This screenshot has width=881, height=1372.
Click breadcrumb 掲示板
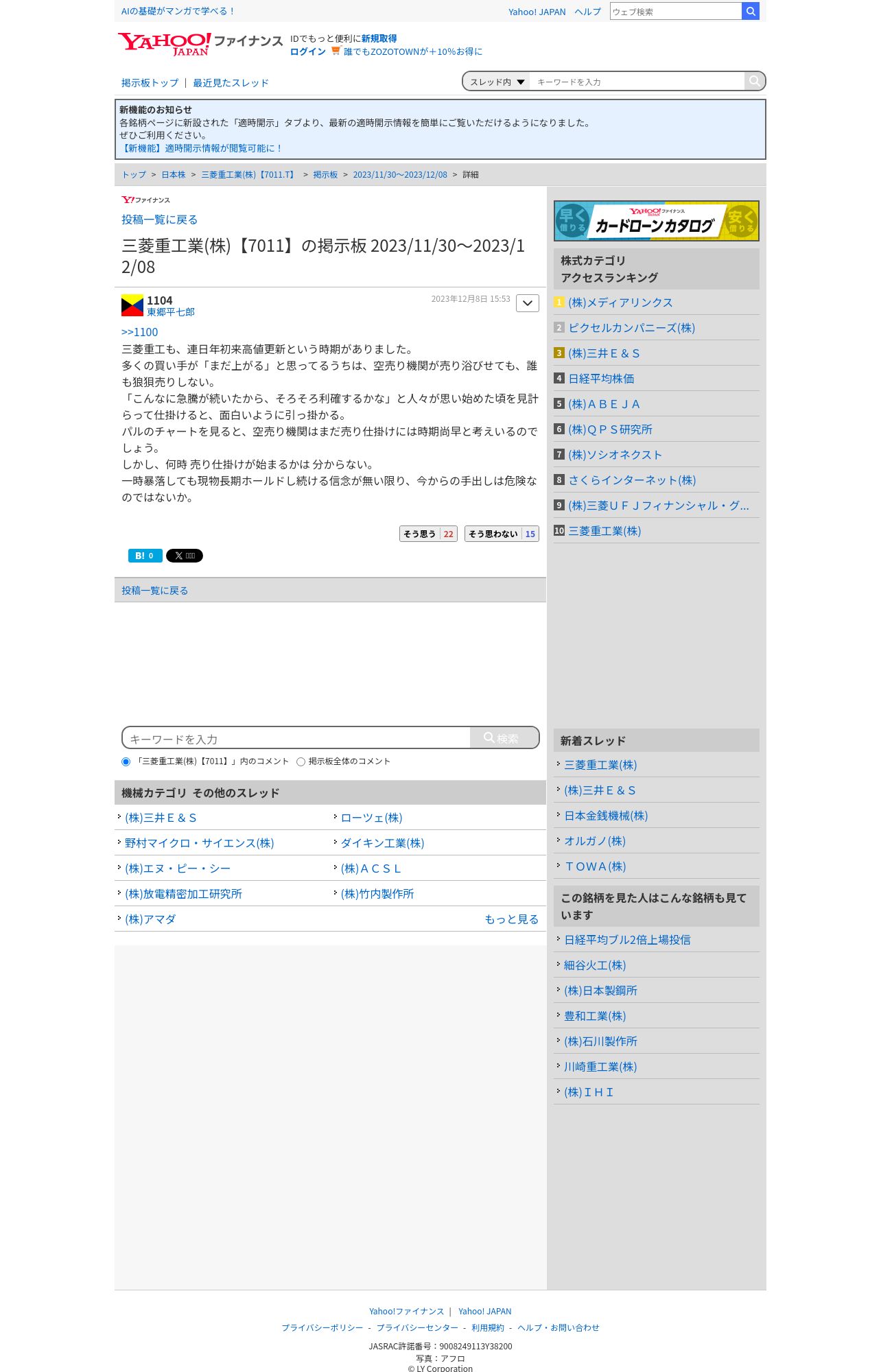[x=325, y=175]
